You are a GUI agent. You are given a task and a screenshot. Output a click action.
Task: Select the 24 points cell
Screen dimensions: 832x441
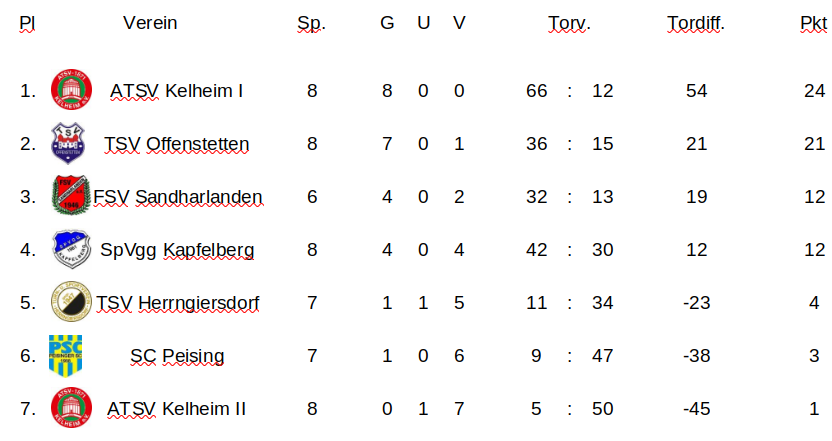click(814, 91)
